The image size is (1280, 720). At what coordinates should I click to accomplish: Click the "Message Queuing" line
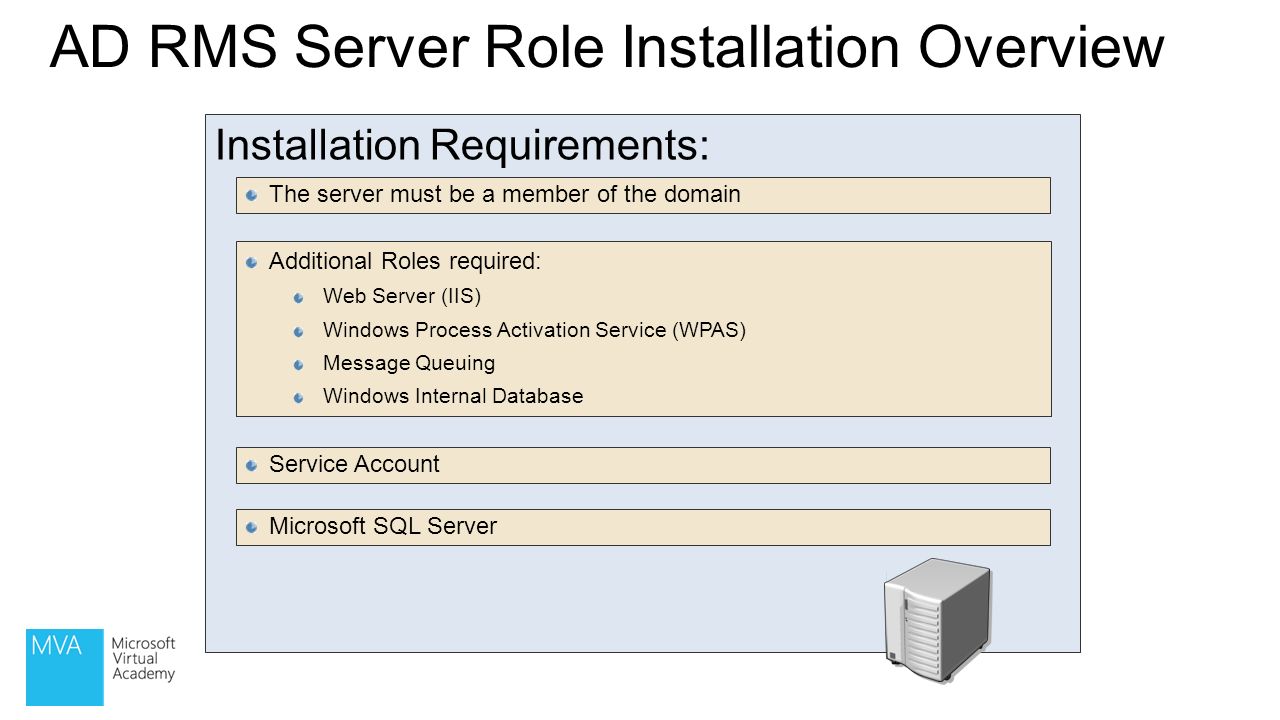[x=409, y=363]
